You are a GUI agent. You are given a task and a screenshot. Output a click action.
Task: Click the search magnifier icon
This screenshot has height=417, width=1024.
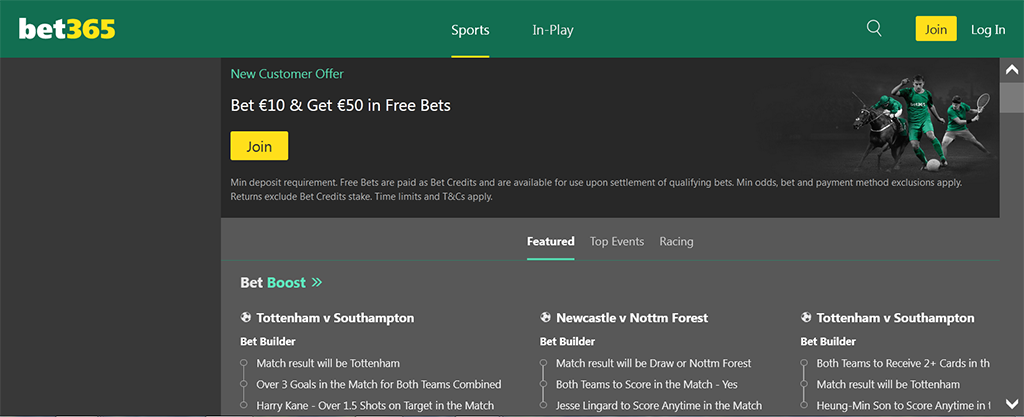[874, 29]
